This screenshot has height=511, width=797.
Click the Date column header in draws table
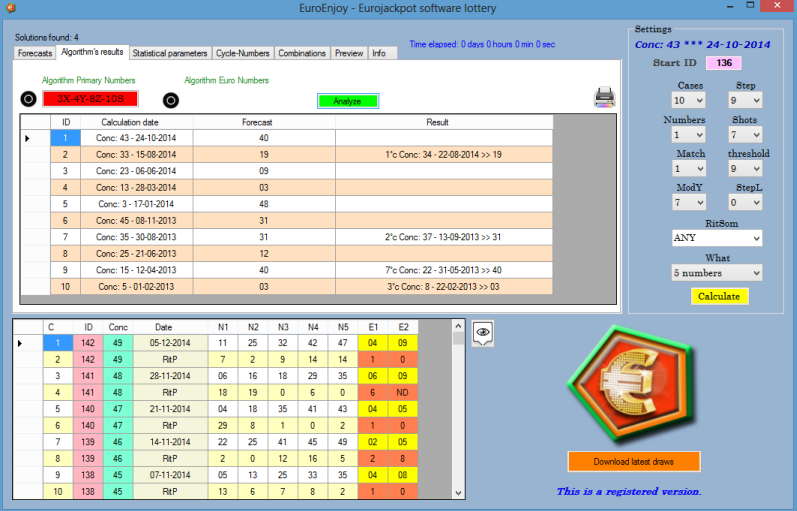pyautogui.click(x=170, y=327)
